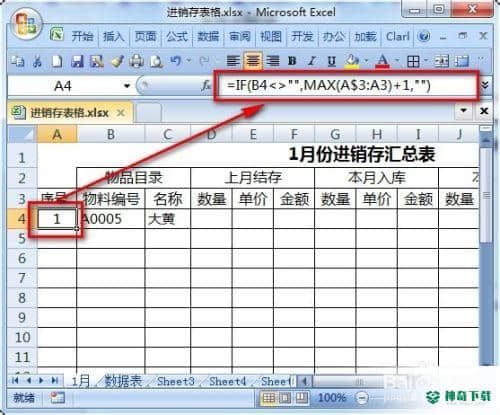The height and width of the screenshot is (415, 500).
Task: Click the font color red A
Action: [383, 61]
